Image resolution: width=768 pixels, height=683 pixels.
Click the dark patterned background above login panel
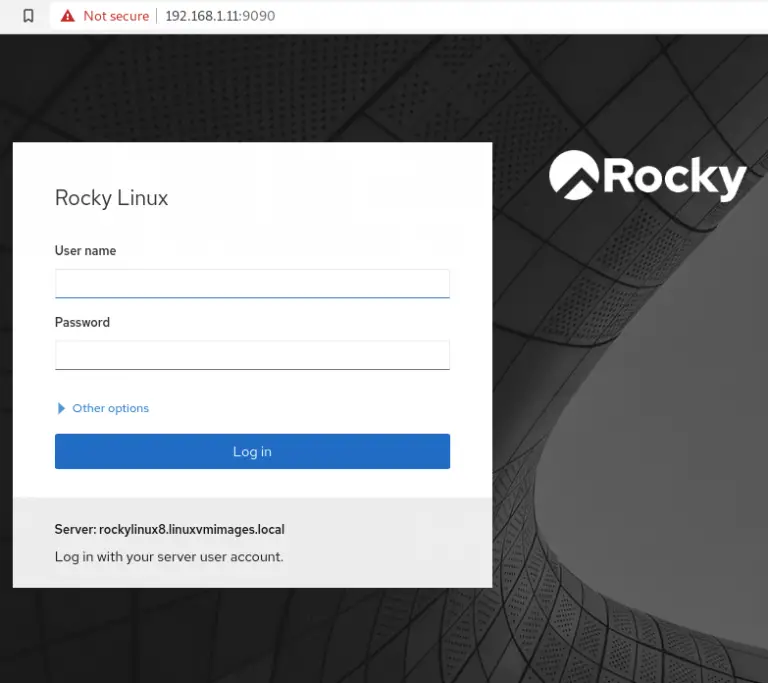click(x=250, y=90)
